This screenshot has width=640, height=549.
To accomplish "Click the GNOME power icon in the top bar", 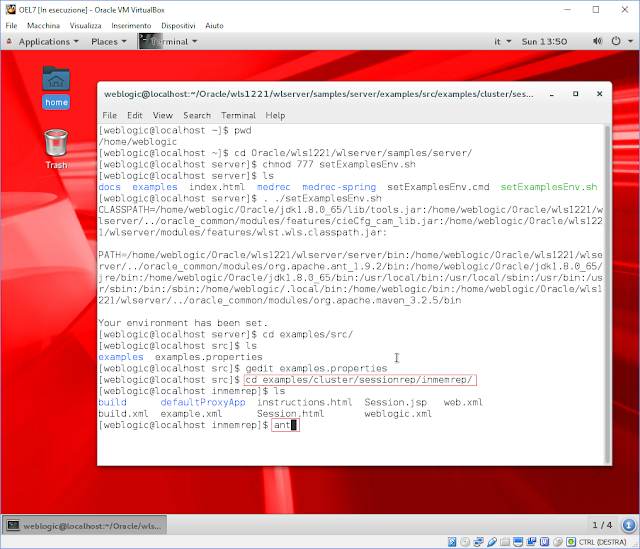I will point(616,41).
